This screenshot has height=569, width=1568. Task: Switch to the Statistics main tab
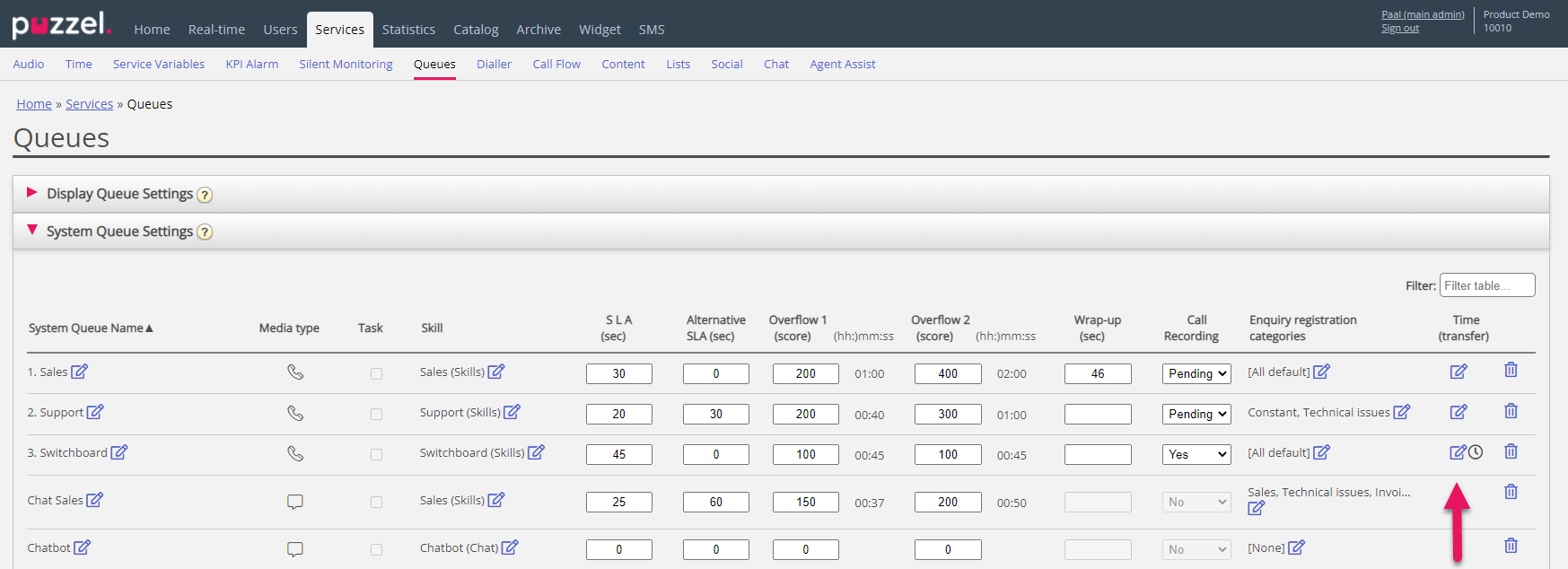coord(408,30)
